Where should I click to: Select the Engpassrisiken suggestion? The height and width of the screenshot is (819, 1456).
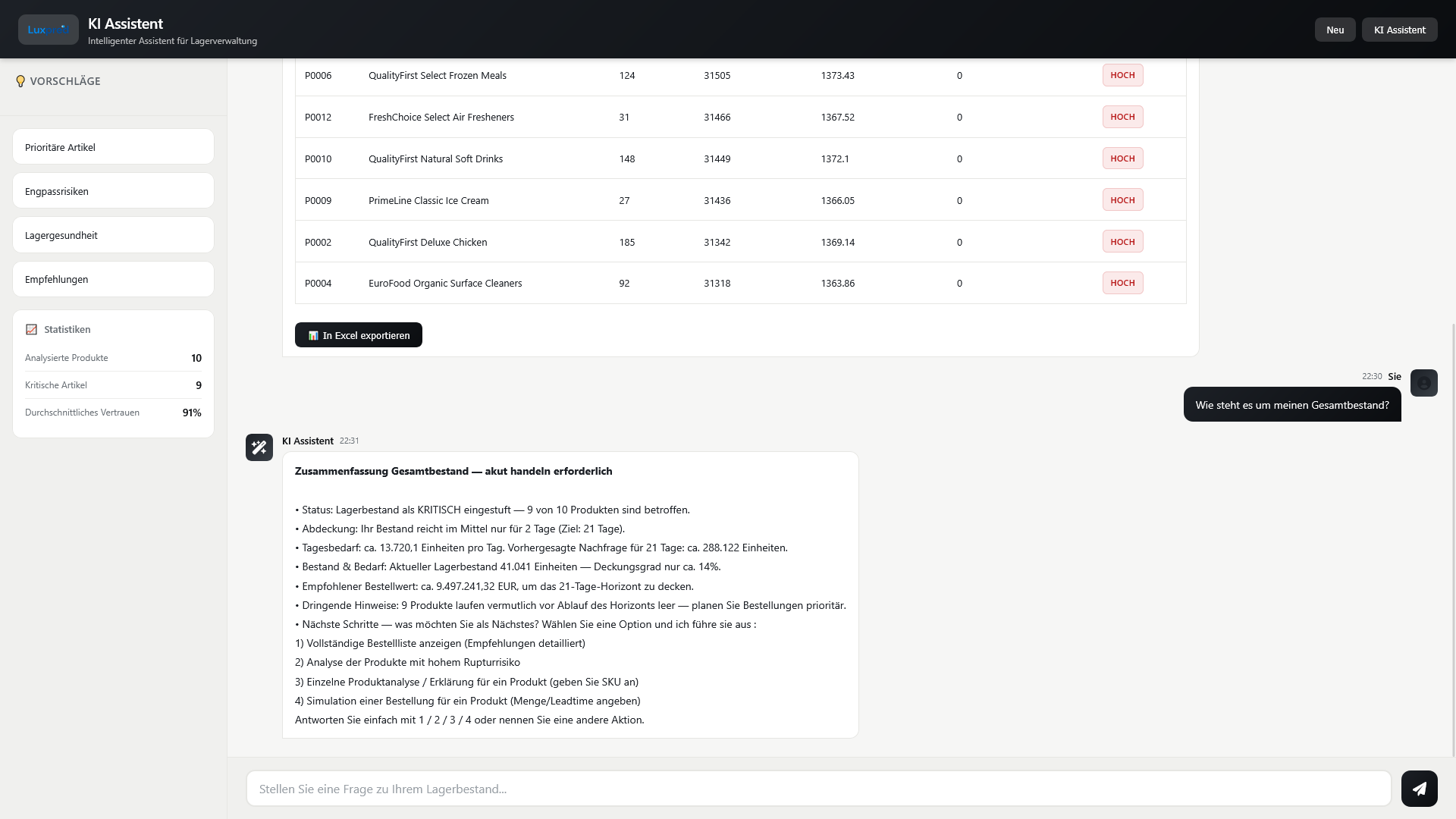click(x=113, y=191)
